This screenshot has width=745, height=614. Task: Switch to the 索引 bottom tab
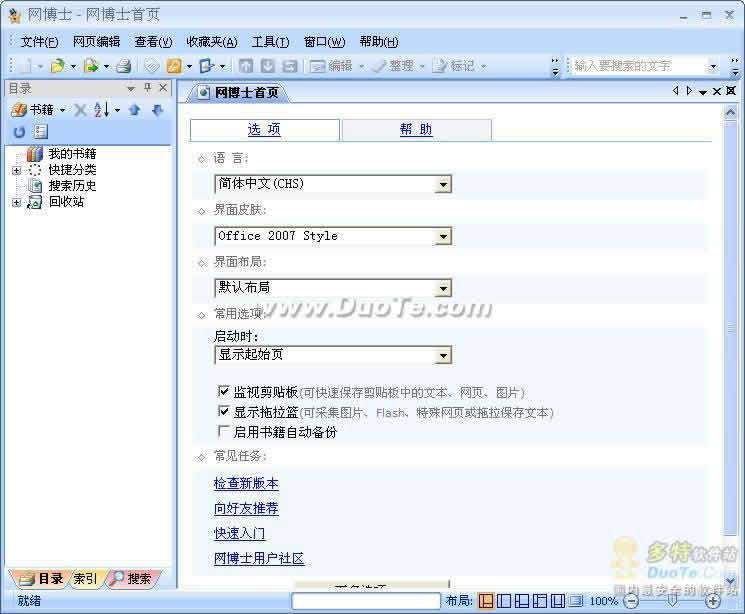tap(85, 579)
